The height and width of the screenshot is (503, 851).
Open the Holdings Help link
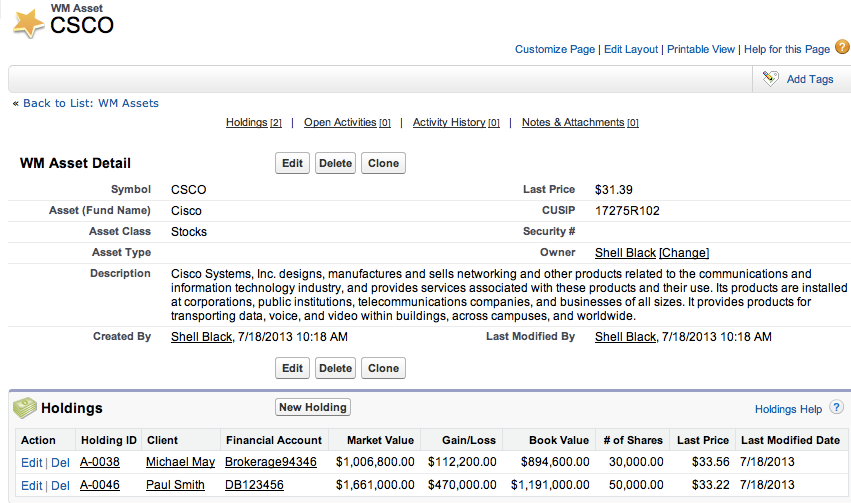pos(788,409)
